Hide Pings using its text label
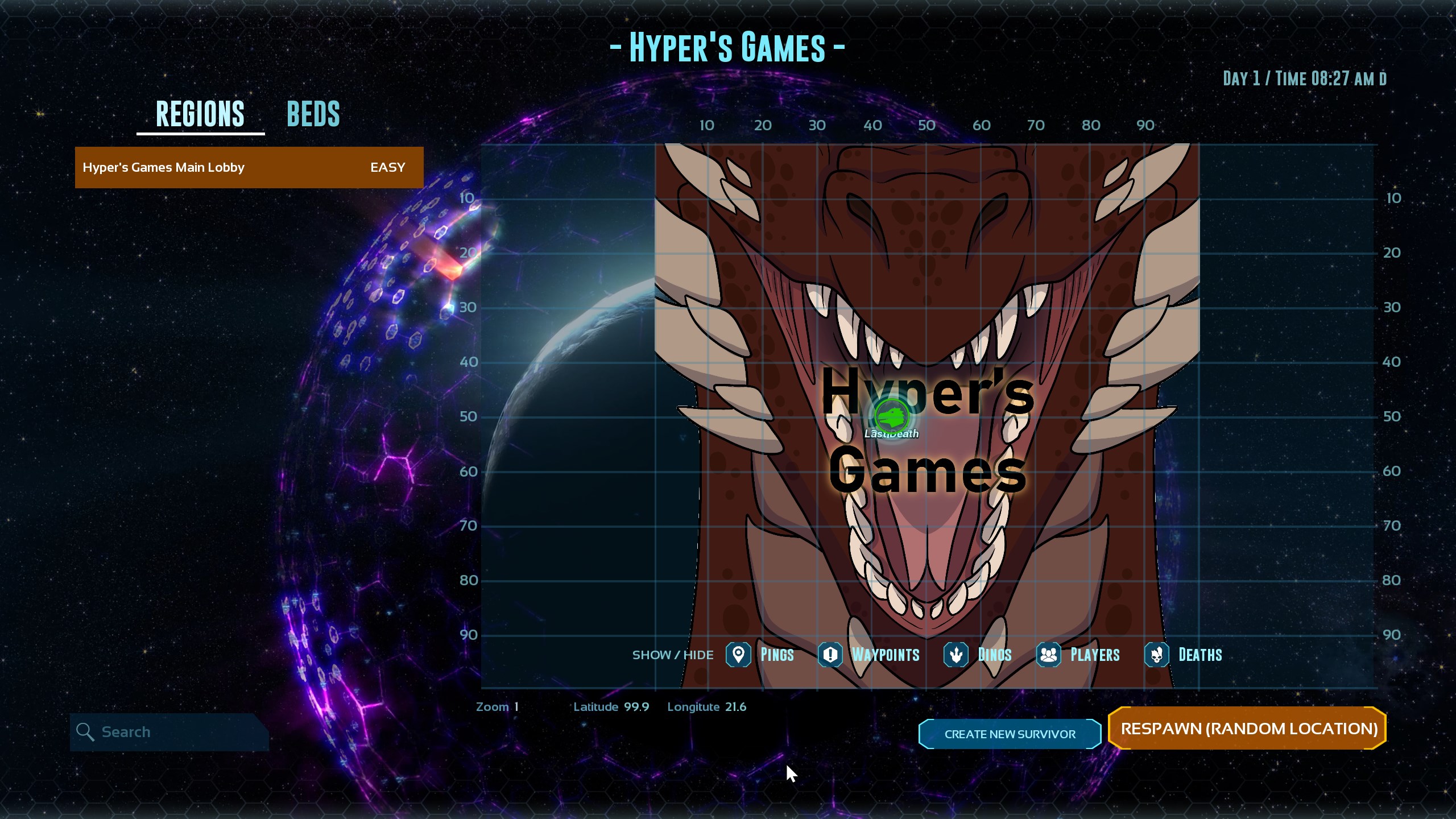The image size is (1456, 819). click(x=777, y=655)
